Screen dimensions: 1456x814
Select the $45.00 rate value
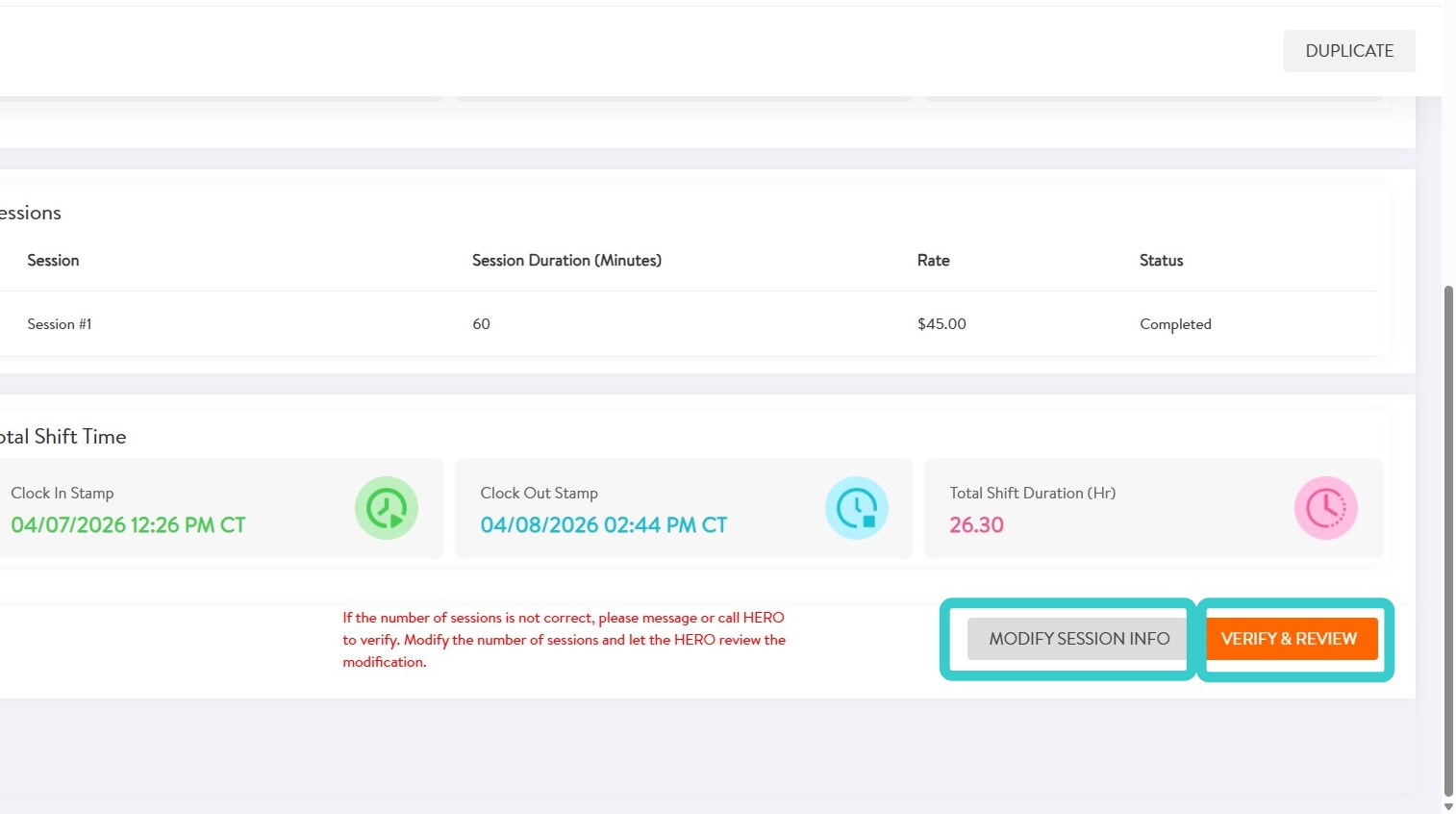(941, 324)
